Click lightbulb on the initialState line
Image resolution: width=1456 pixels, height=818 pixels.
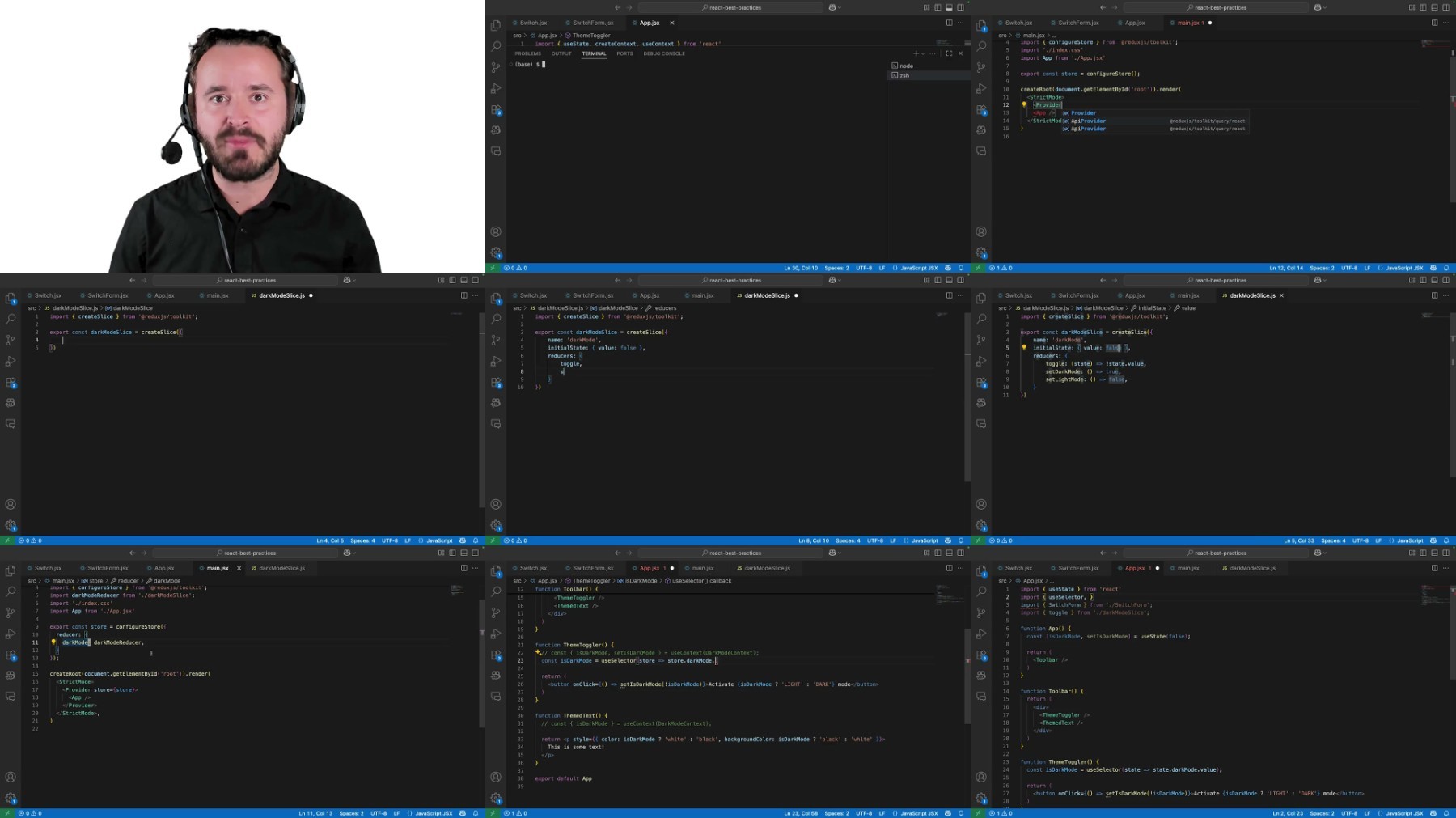click(1024, 348)
